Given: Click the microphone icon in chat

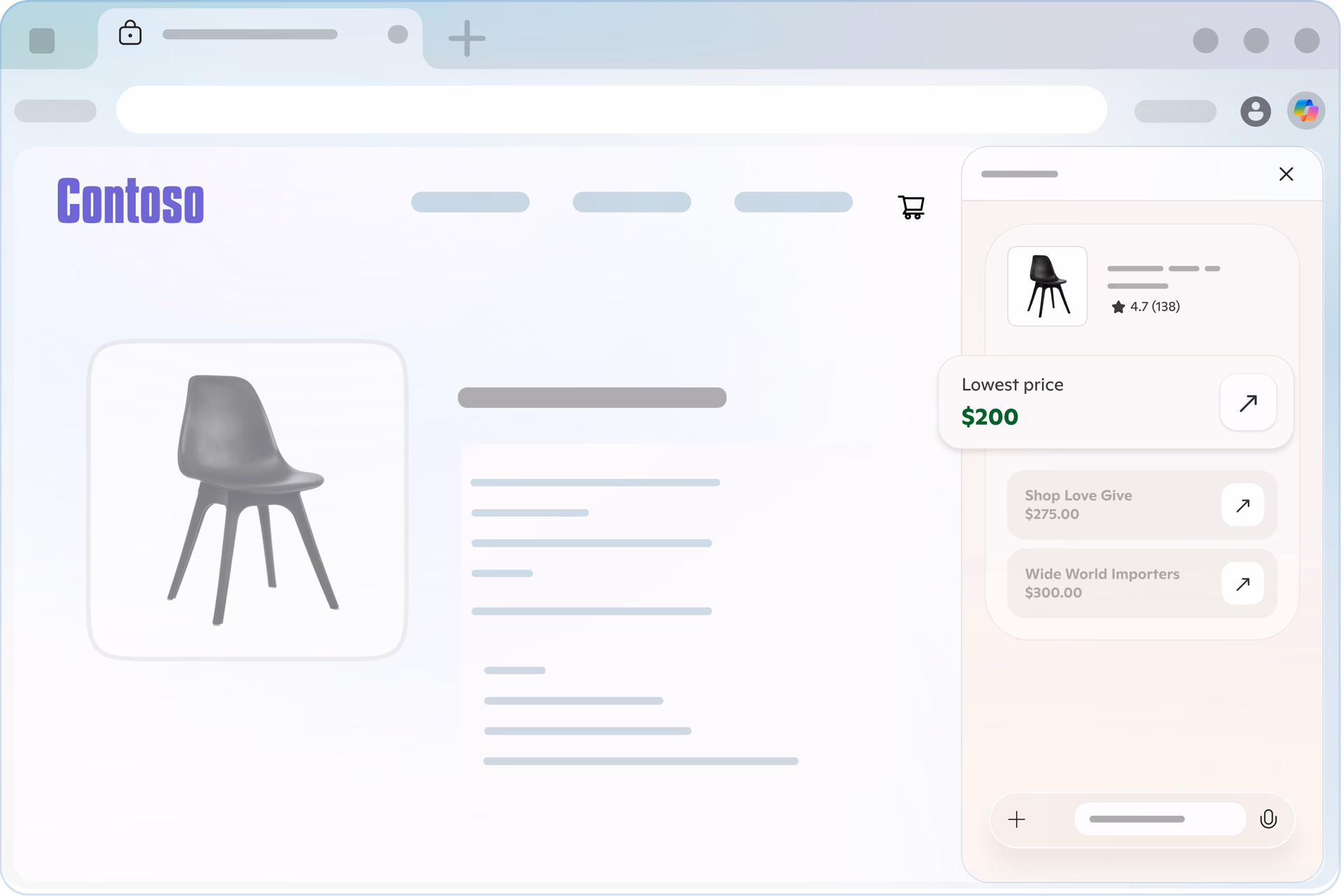Looking at the screenshot, I should coord(1268,818).
